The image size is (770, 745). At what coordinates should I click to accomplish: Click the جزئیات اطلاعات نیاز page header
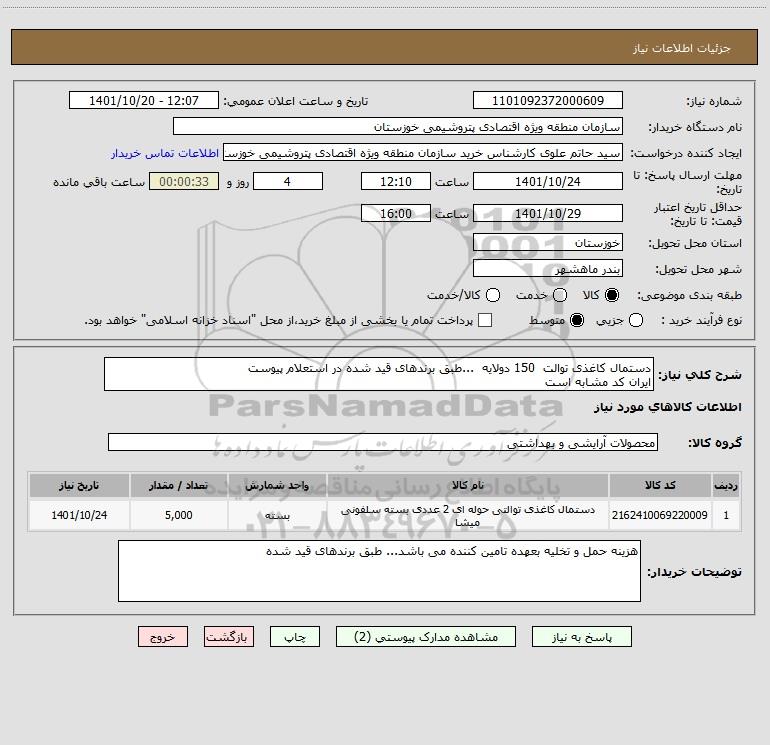tap(682, 48)
